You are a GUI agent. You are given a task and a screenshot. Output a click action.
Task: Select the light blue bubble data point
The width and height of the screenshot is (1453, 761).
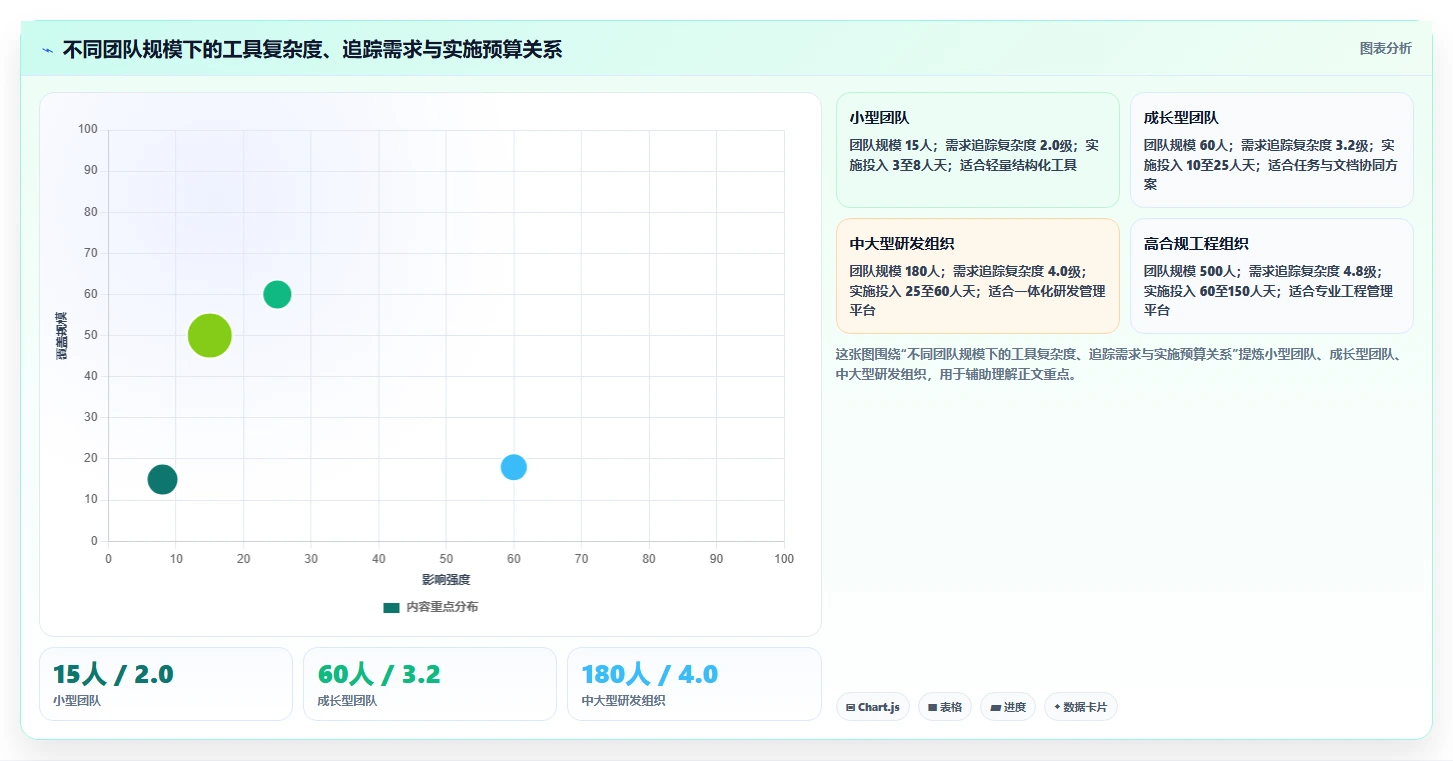tap(513, 467)
